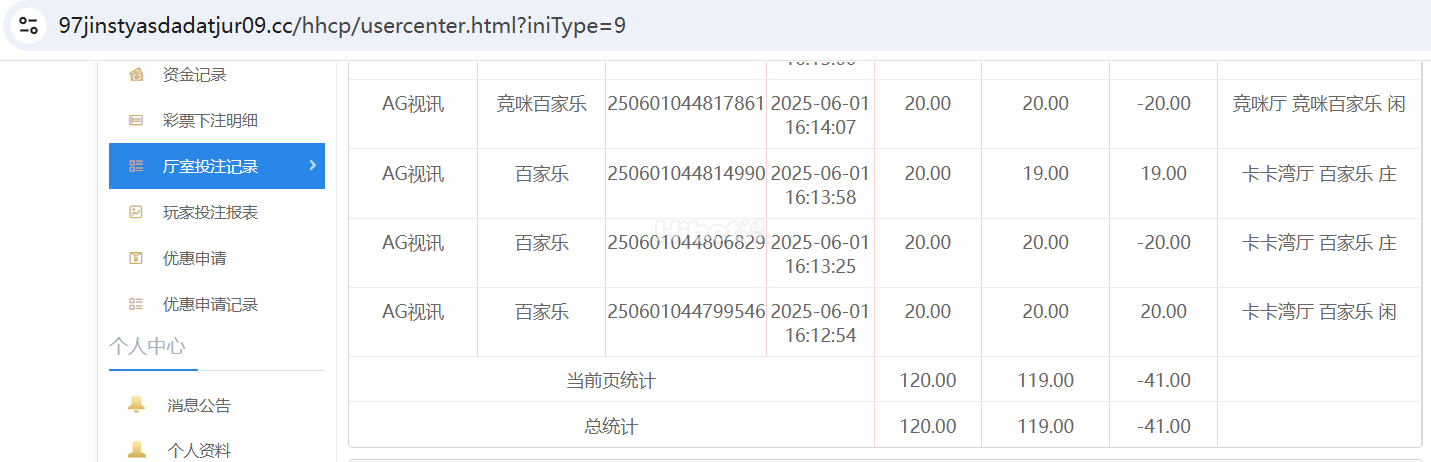Click the 当前页统计 summary row label
The height and width of the screenshot is (462, 1431).
point(611,381)
